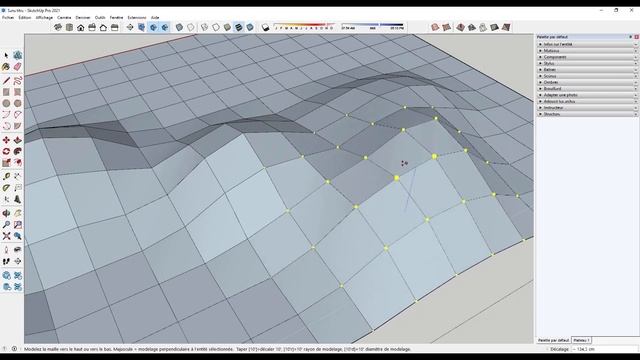The width and height of the screenshot is (640, 360).
Task: Select the Offset tool
Action: pyautogui.click(x=18, y=163)
